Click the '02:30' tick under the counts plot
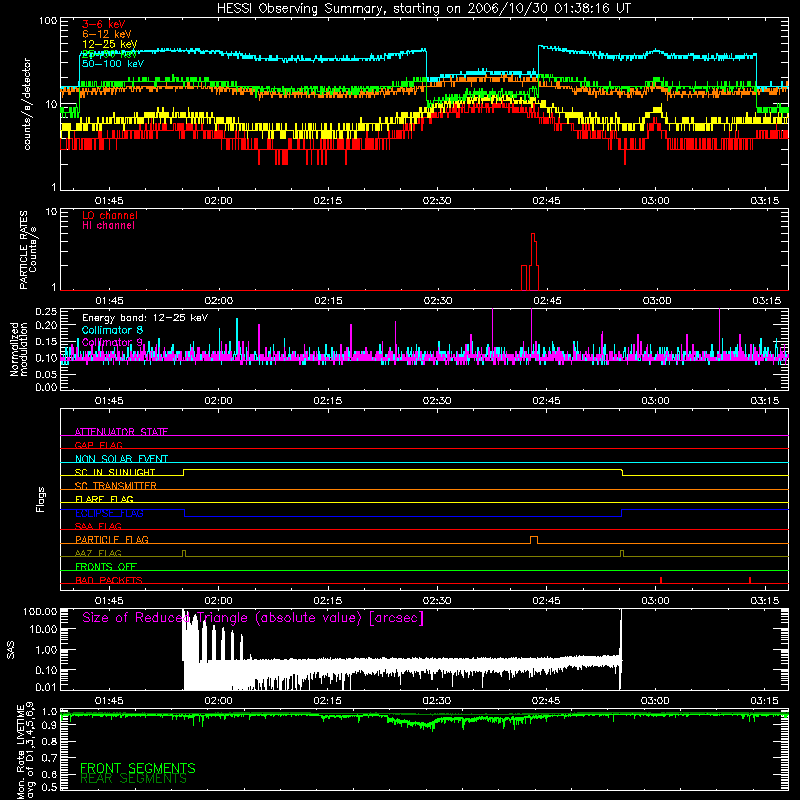 pos(437,201)
